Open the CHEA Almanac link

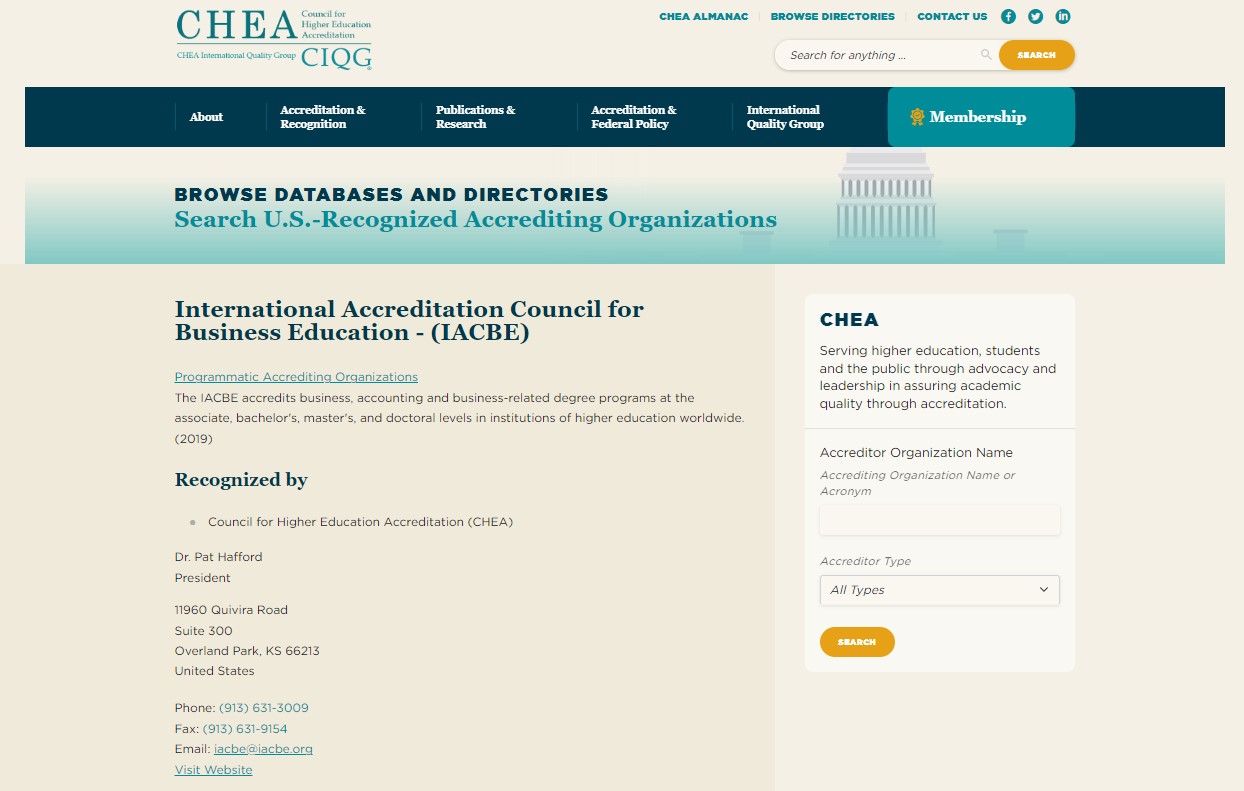click(703, 16)
